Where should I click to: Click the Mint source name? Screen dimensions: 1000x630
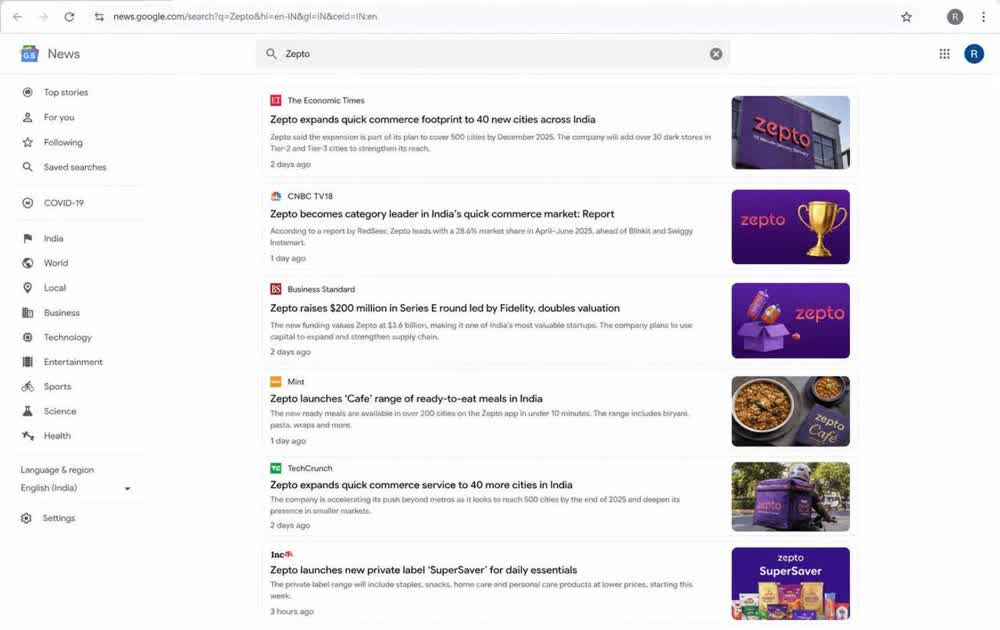(296, 381)
